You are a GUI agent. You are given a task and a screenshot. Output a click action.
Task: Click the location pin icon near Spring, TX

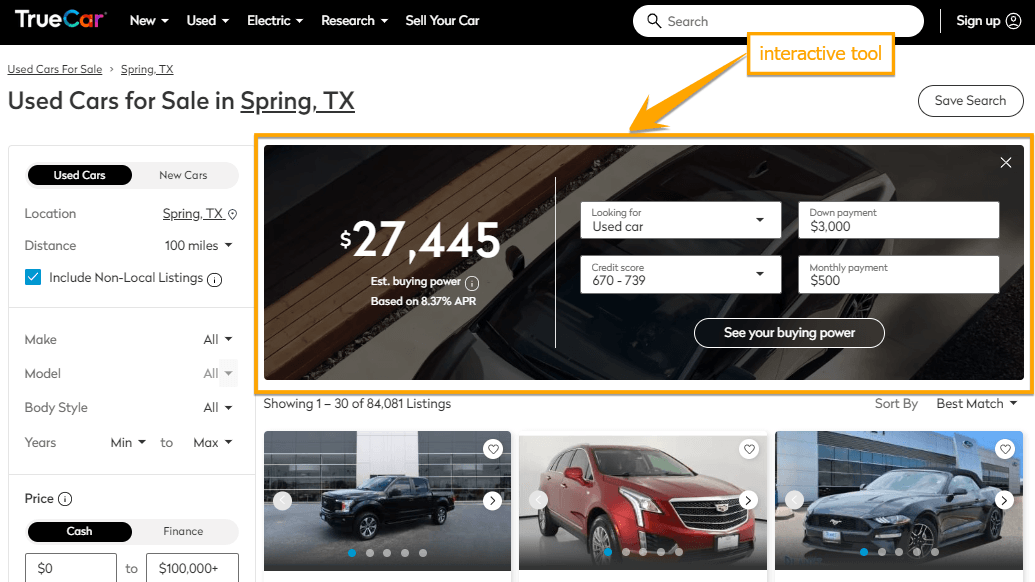pos(232,214)
